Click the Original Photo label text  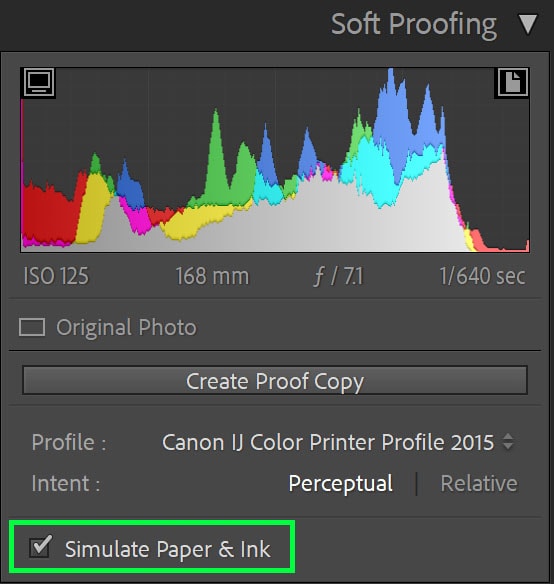[x=126, y=327]
